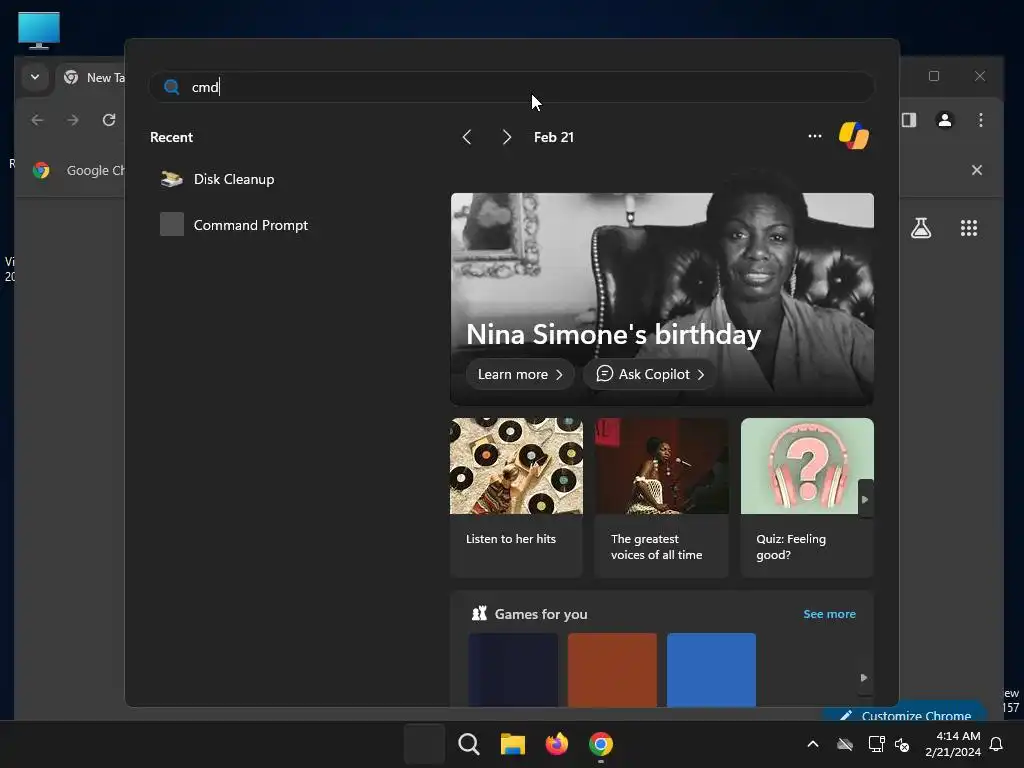This screenshot has height=768, width=1024.
Task: Click the Customize Chrome button
Action: pyautogui.click(x=906, y=714)
